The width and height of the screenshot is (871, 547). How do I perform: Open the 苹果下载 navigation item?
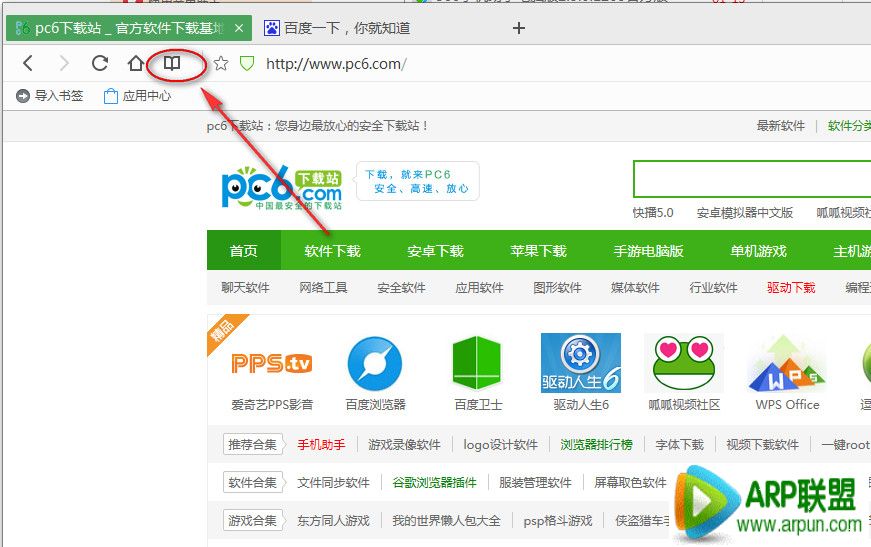coord(538,251)
